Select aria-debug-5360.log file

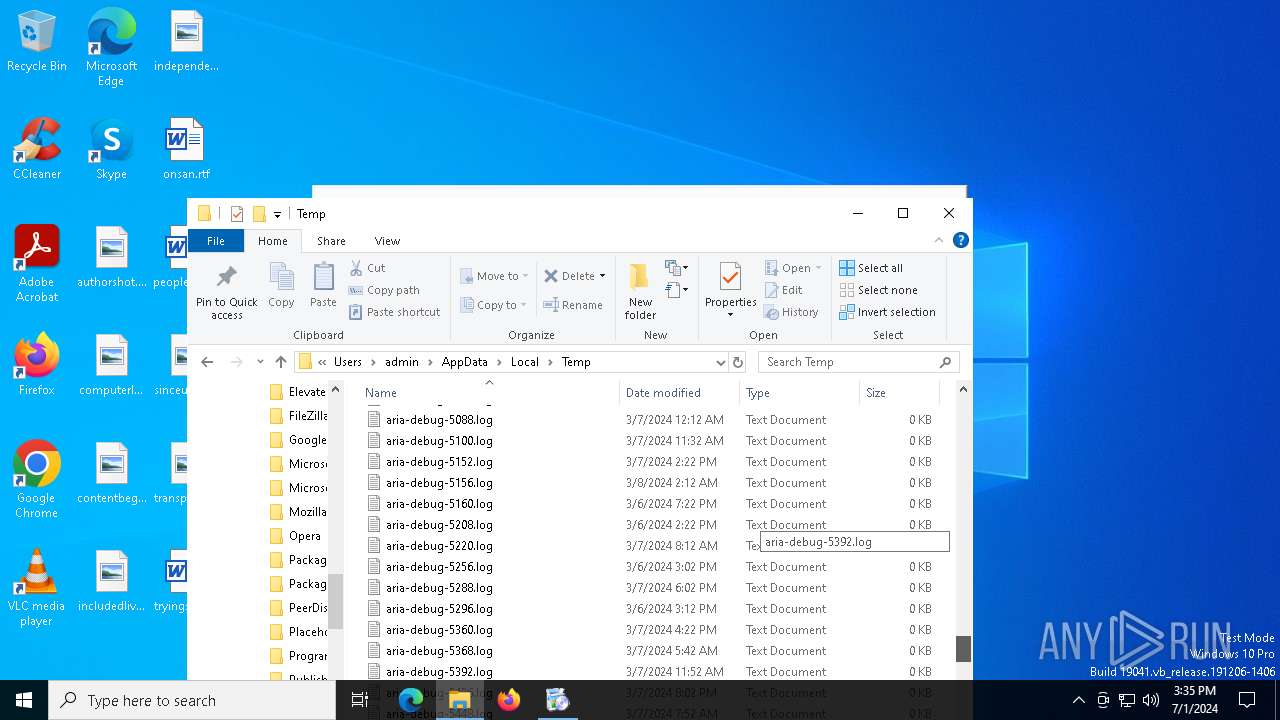click(x=439, y=630)
